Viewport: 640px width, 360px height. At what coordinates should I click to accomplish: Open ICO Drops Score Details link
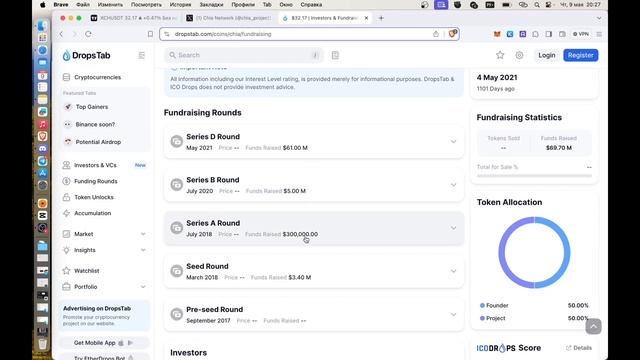coord(579,348)
